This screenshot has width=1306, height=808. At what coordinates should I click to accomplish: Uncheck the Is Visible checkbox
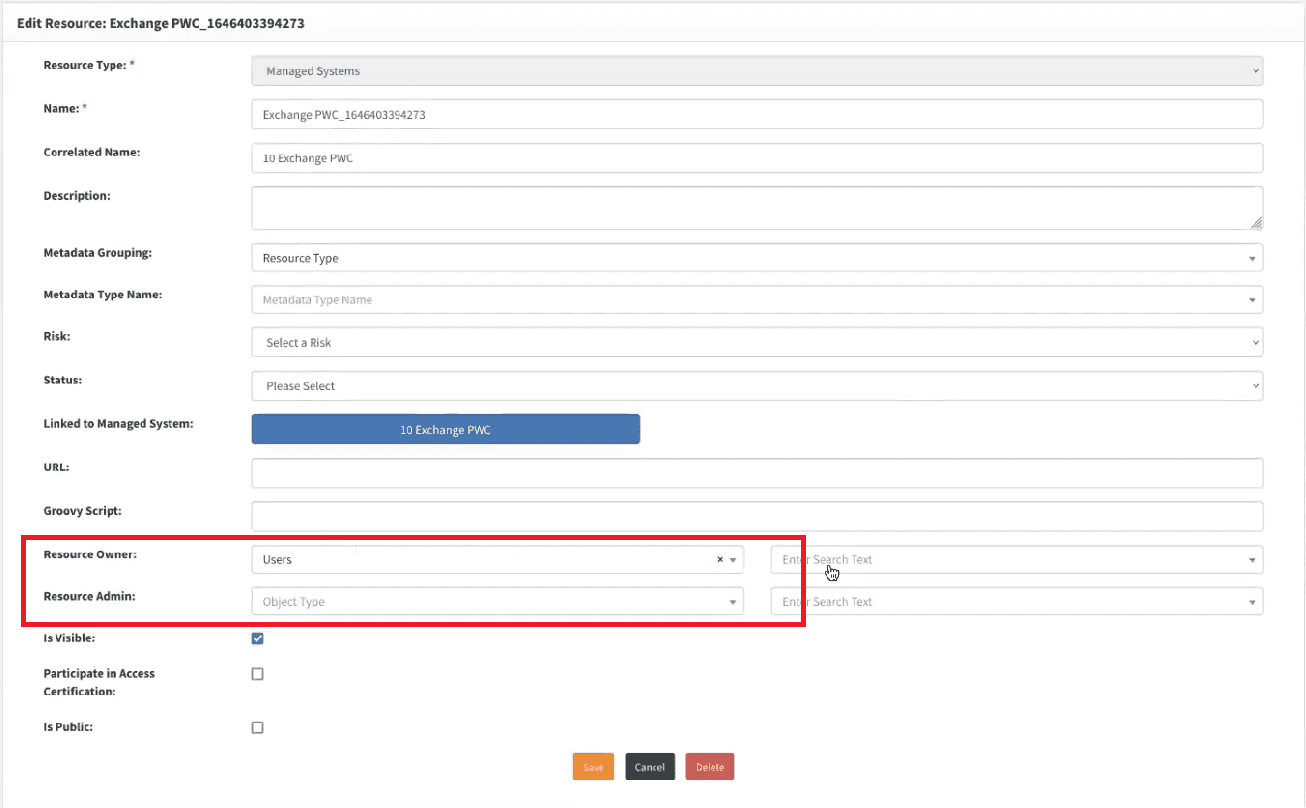(x=257, y=639)
